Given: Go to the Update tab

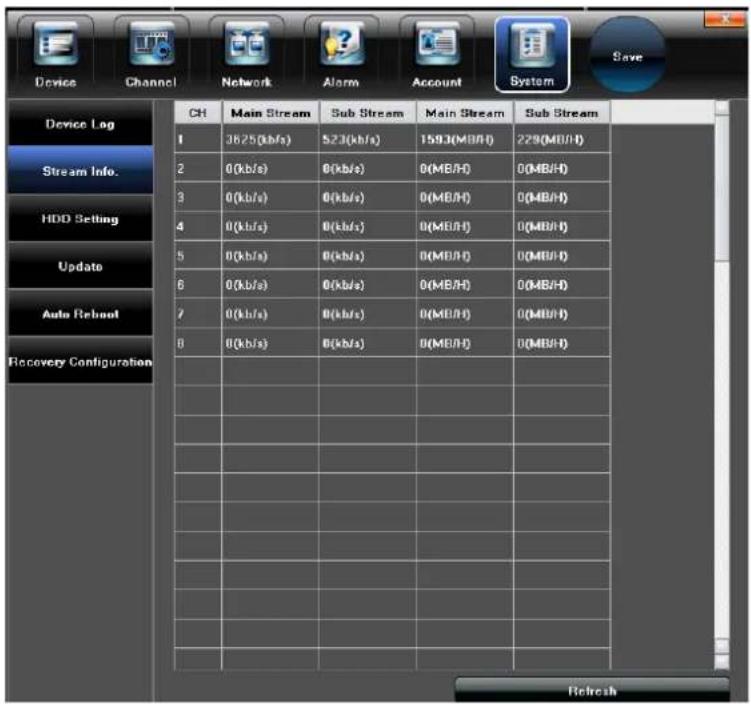Looking at the screenshot, I should click(80, 266).
